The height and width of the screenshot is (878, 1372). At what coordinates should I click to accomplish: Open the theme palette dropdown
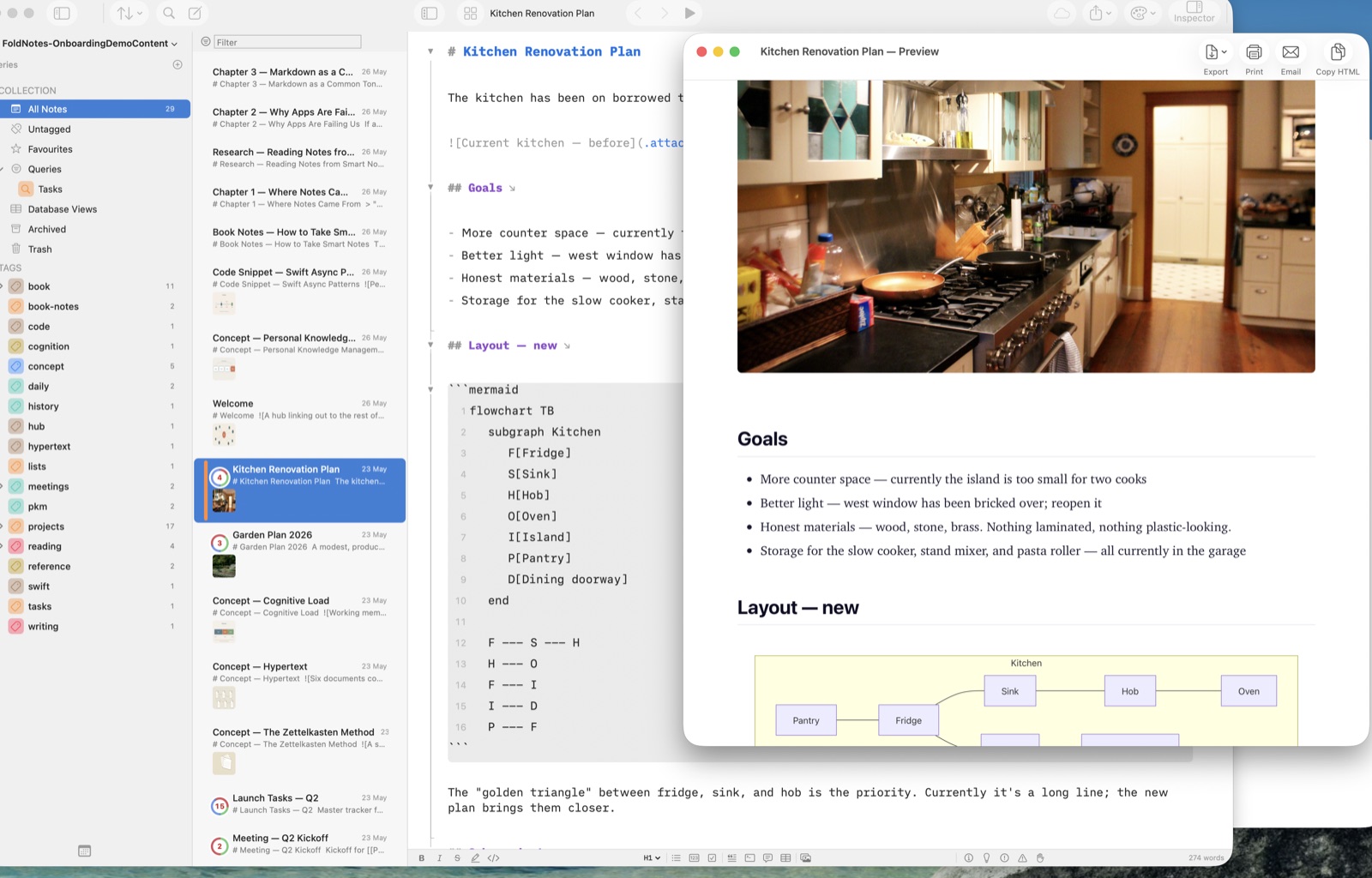pos(1143,13)
